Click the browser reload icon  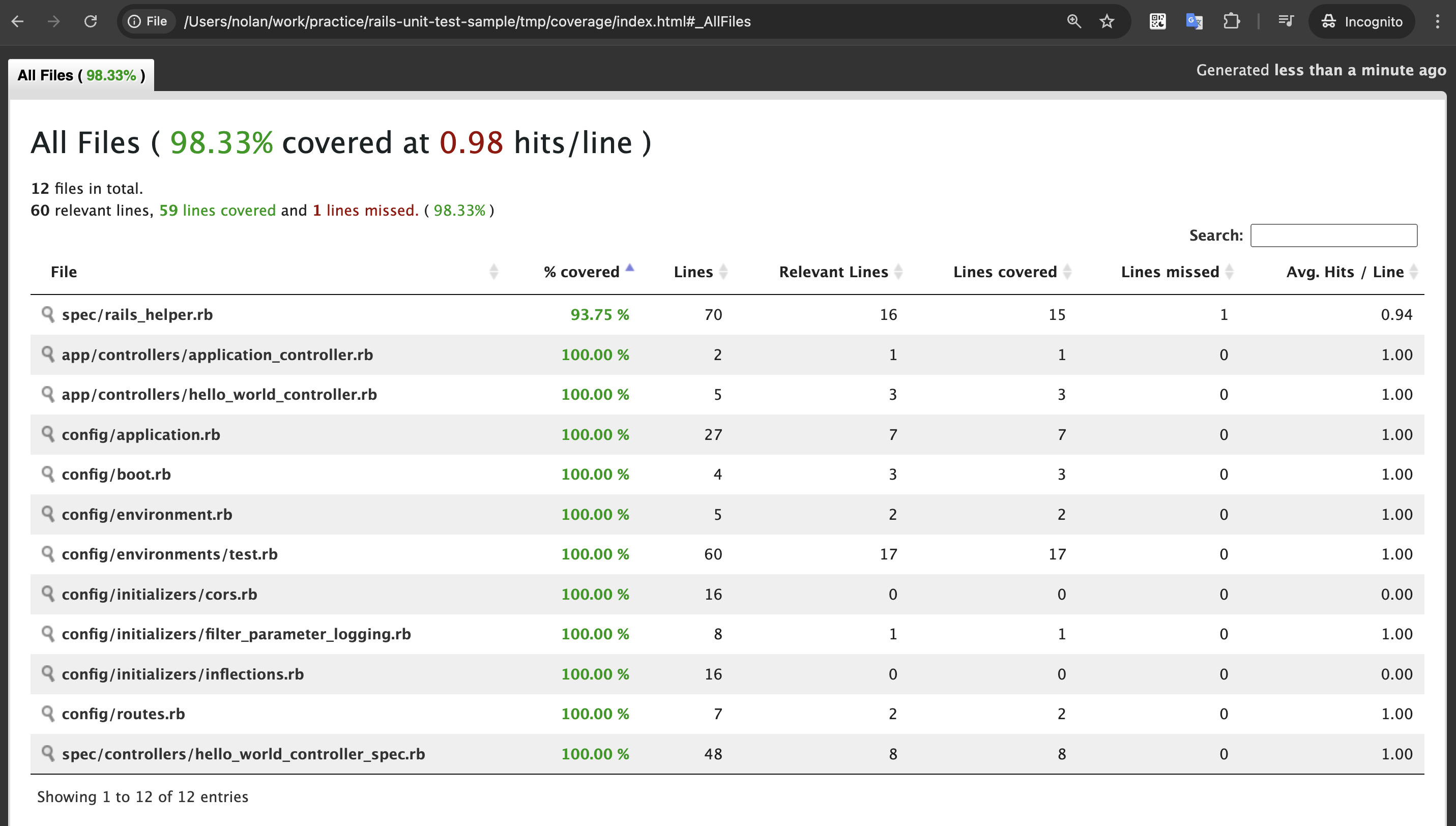click(x=91, y=21)
